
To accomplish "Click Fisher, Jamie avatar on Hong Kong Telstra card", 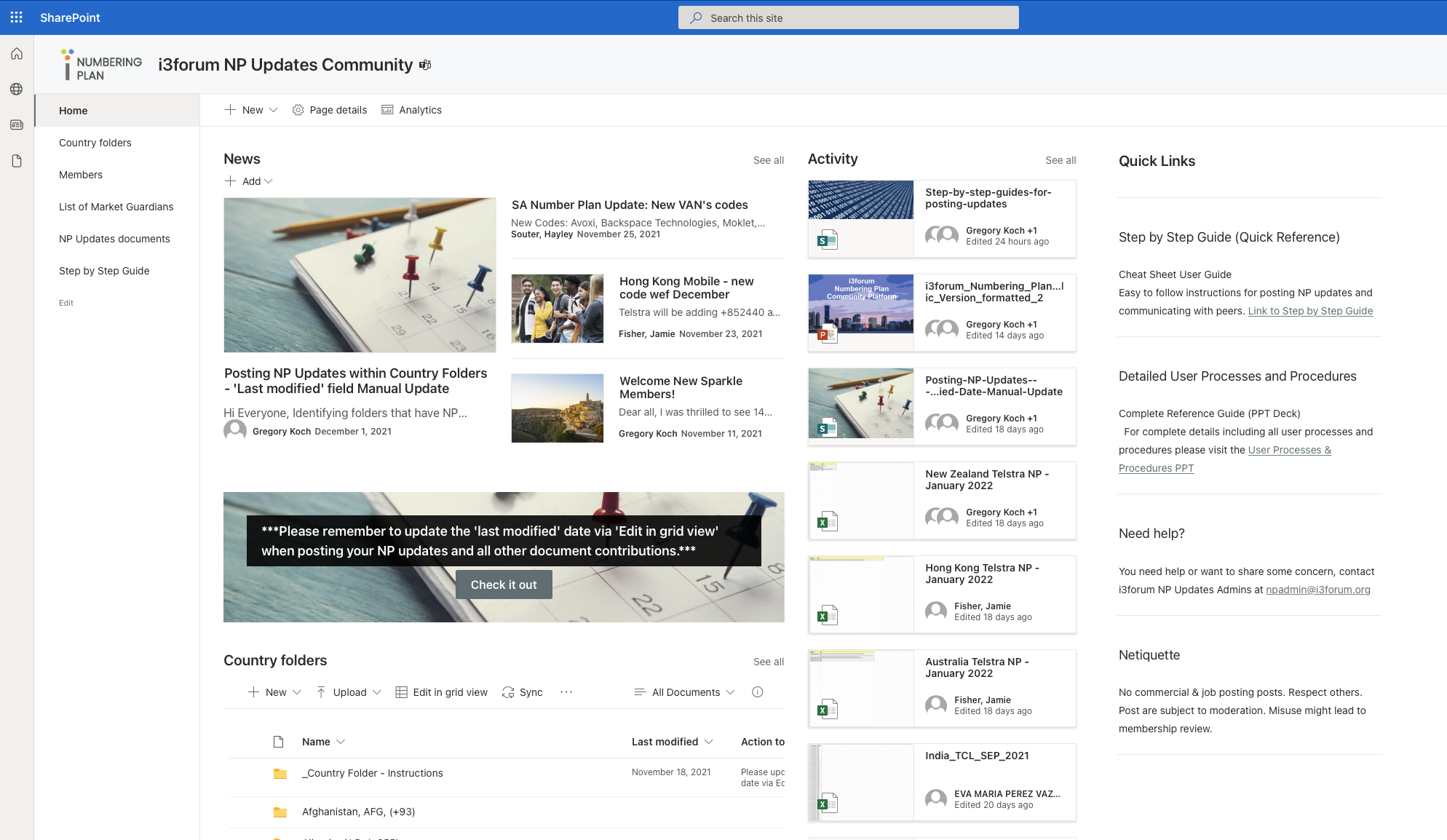I will (936, 611).
